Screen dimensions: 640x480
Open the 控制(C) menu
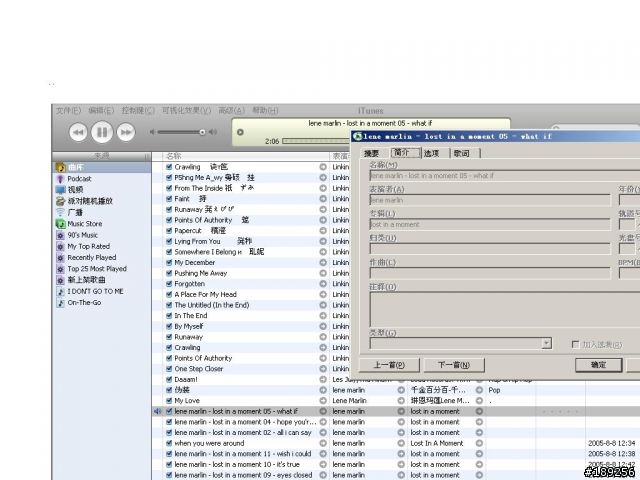click(138, 111)
